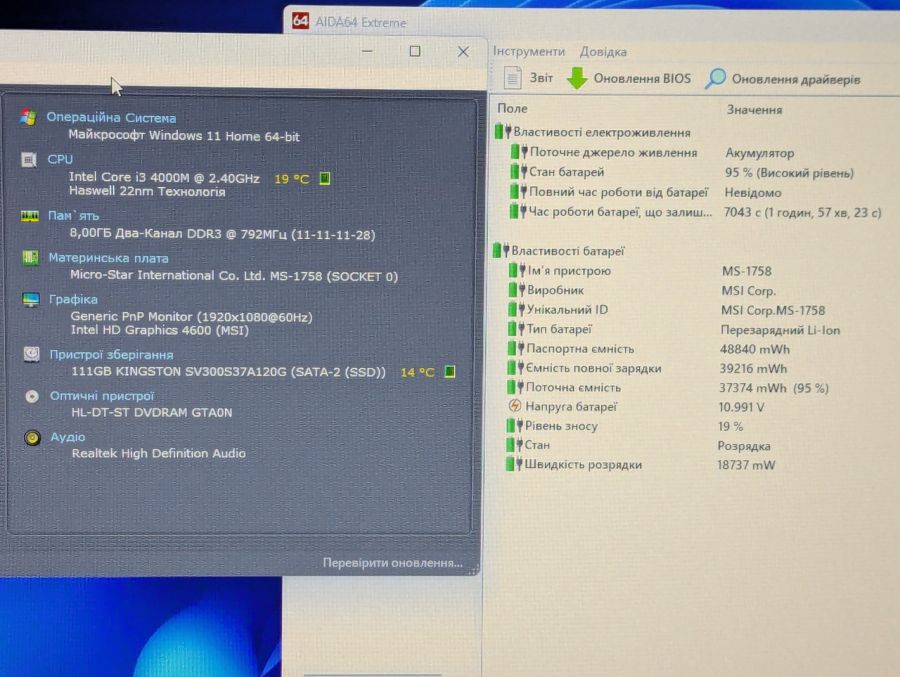The height and width of the screenshot is (677, 900).
Task: Open the CPU section link
Action: [x=60, y=159]
